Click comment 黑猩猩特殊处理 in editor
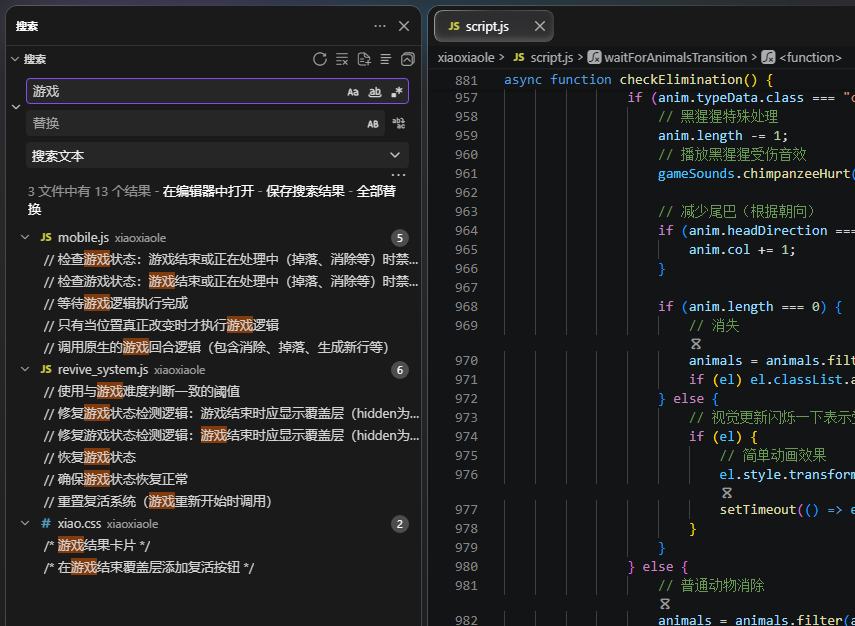Image resolution: width=855 pixels, height=626 pixels. 718,117
